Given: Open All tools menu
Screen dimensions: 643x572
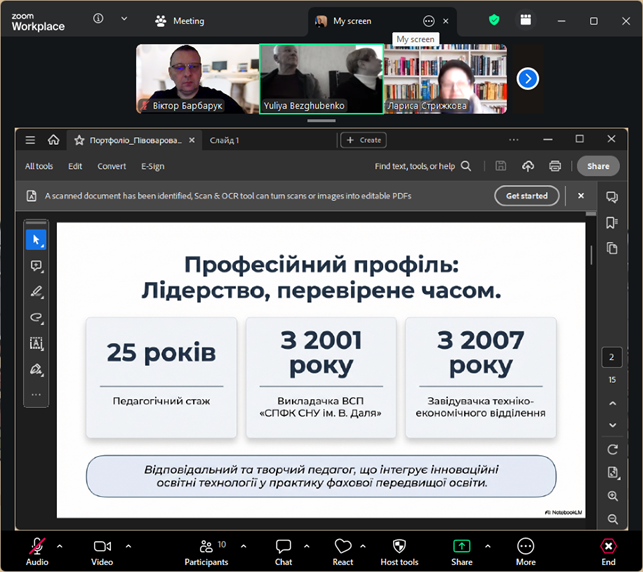Looking at the screenshot, I should pos(39,166).
